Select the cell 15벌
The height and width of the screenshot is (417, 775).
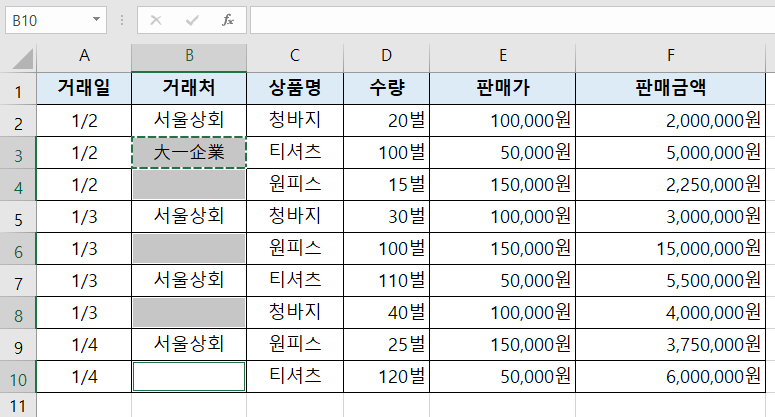387,185
